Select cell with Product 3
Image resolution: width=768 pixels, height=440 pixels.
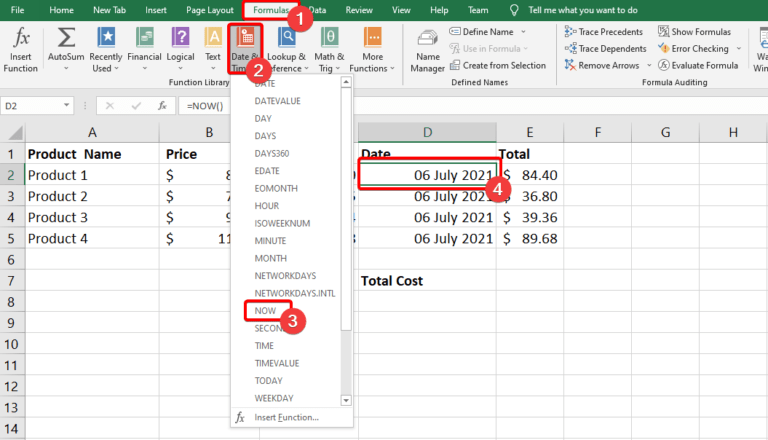click(92, 218)
